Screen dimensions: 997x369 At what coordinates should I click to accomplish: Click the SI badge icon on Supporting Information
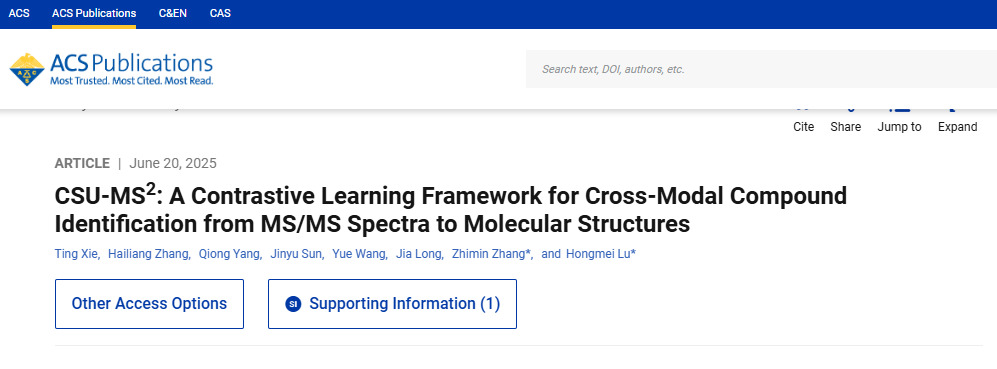pyautogui.click(x=293, y=304)
